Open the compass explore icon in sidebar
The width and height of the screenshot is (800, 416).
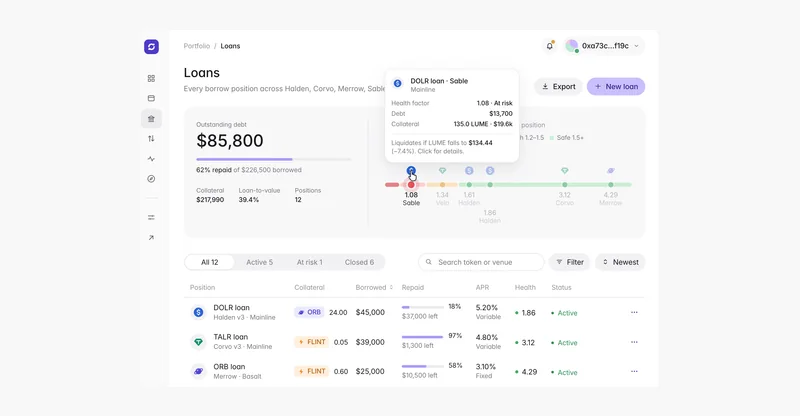click(x=151, y=179)
